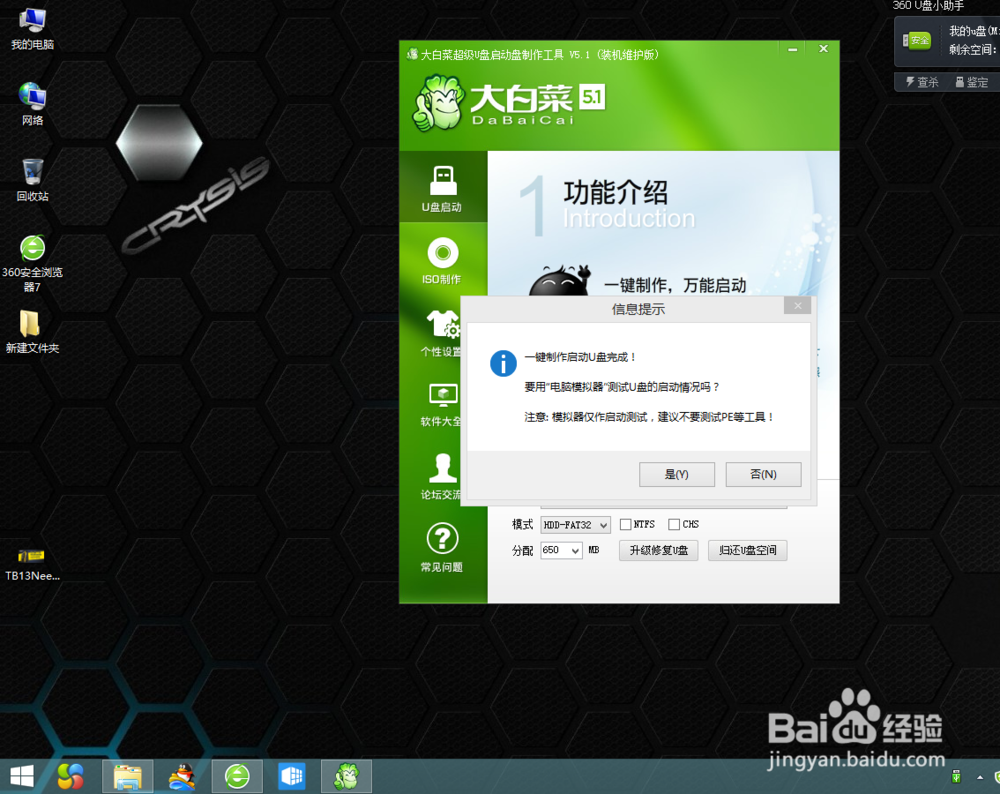Viewport: 1000px width, 794px height.
Task: Open 我的电脑 desktop icon
Action: click(x=32, y=29)
